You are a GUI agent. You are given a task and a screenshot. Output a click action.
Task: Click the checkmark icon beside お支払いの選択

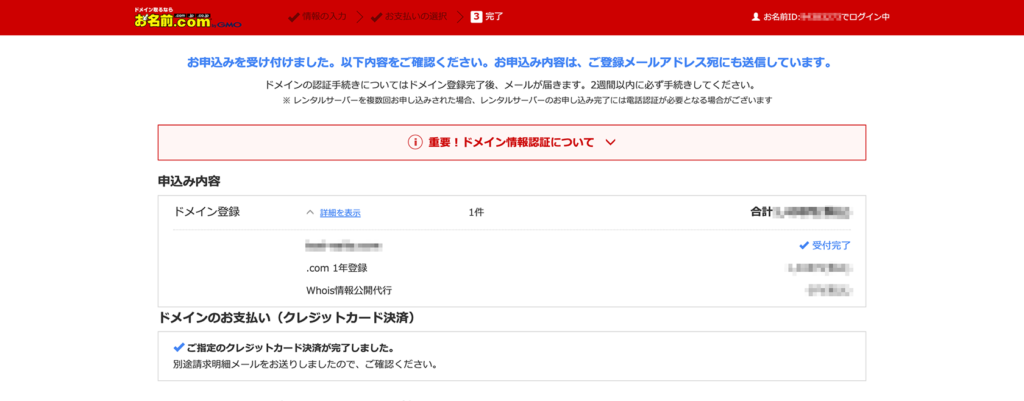(376, 17)
